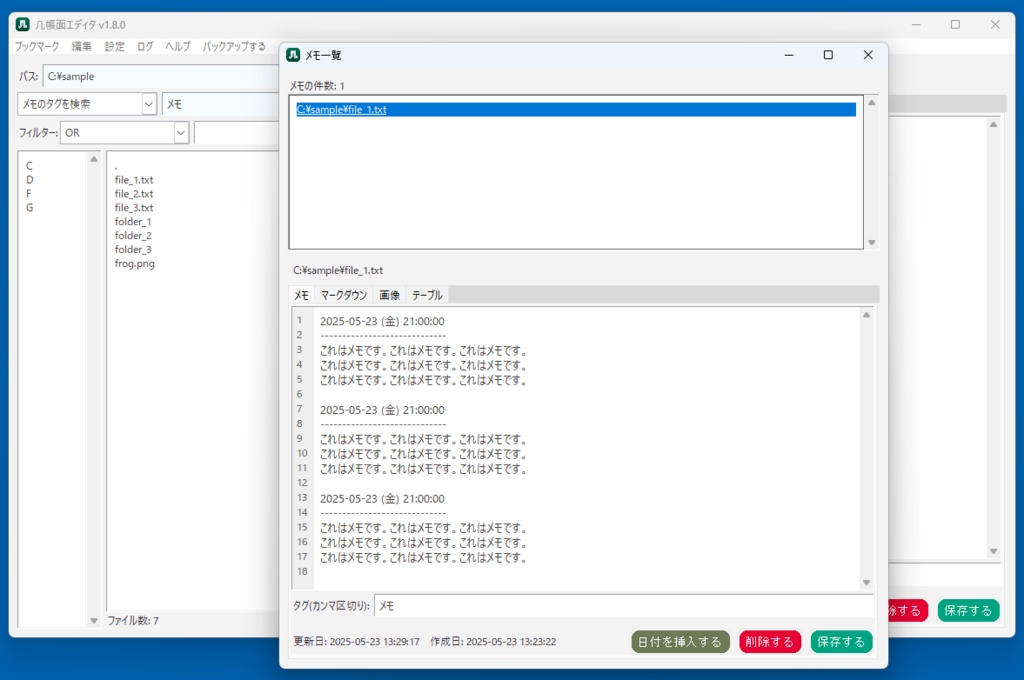Screen dimensions: 1024x680
Task: Switch to the メモ tab
Action: (x=301, y=295)
